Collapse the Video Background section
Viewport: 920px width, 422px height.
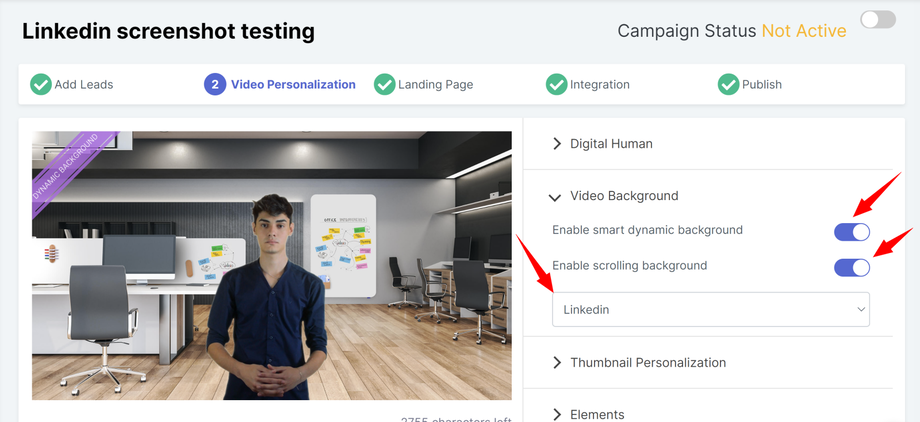pyautogui.click(x=624, y=196)
